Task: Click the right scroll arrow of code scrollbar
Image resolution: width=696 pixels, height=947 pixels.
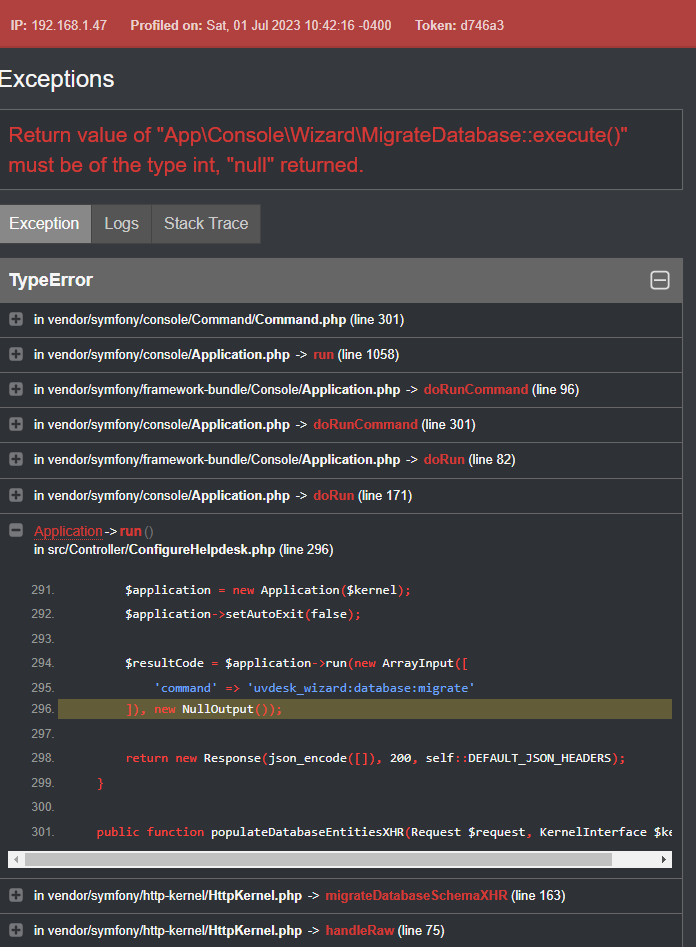Action: pos(665,859)
